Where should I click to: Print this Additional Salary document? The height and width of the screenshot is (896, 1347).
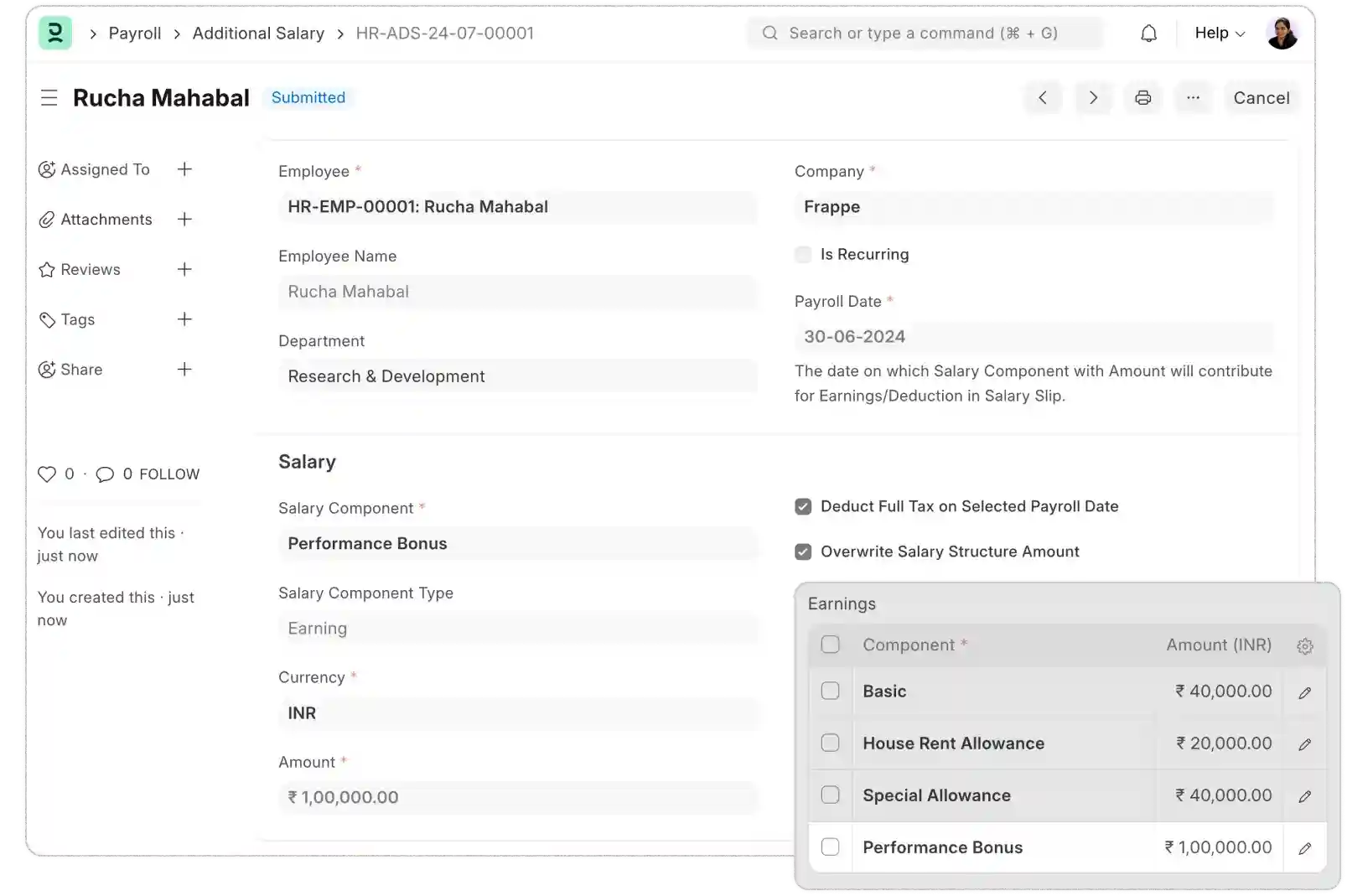point(1142,98)
